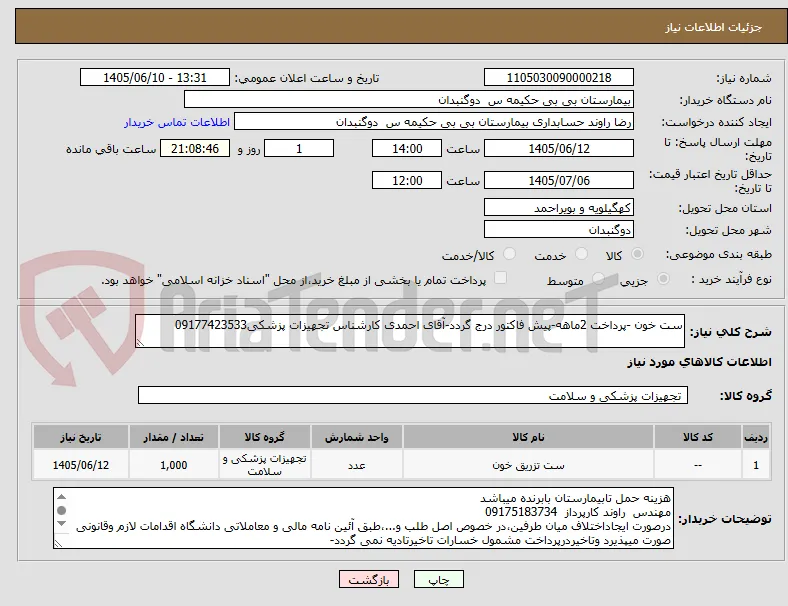Select the جزیی purchase type radio

[x=663, y=279]
